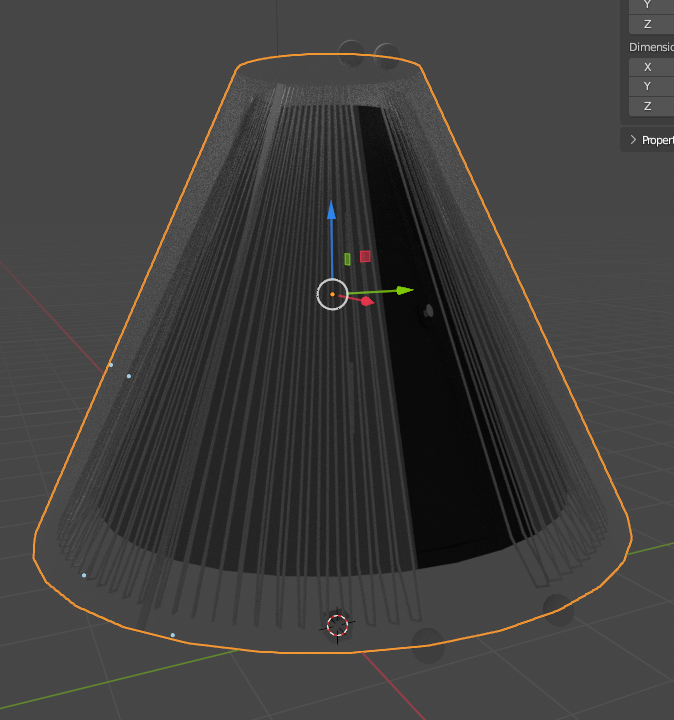674x720 pixels.
Task: Click the green Y-axis move gizmo arrow
Action: (x=404, y=290)
